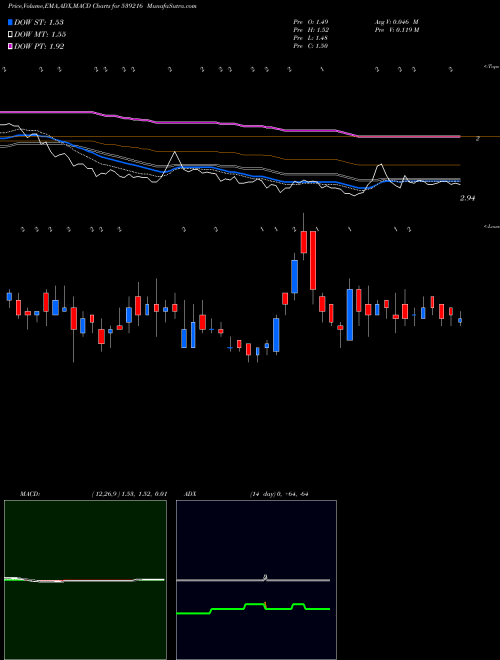Screen dimensions: 500x660
Task: Click the magenta DOW PT legend swatch
Action: pos(10,47)
